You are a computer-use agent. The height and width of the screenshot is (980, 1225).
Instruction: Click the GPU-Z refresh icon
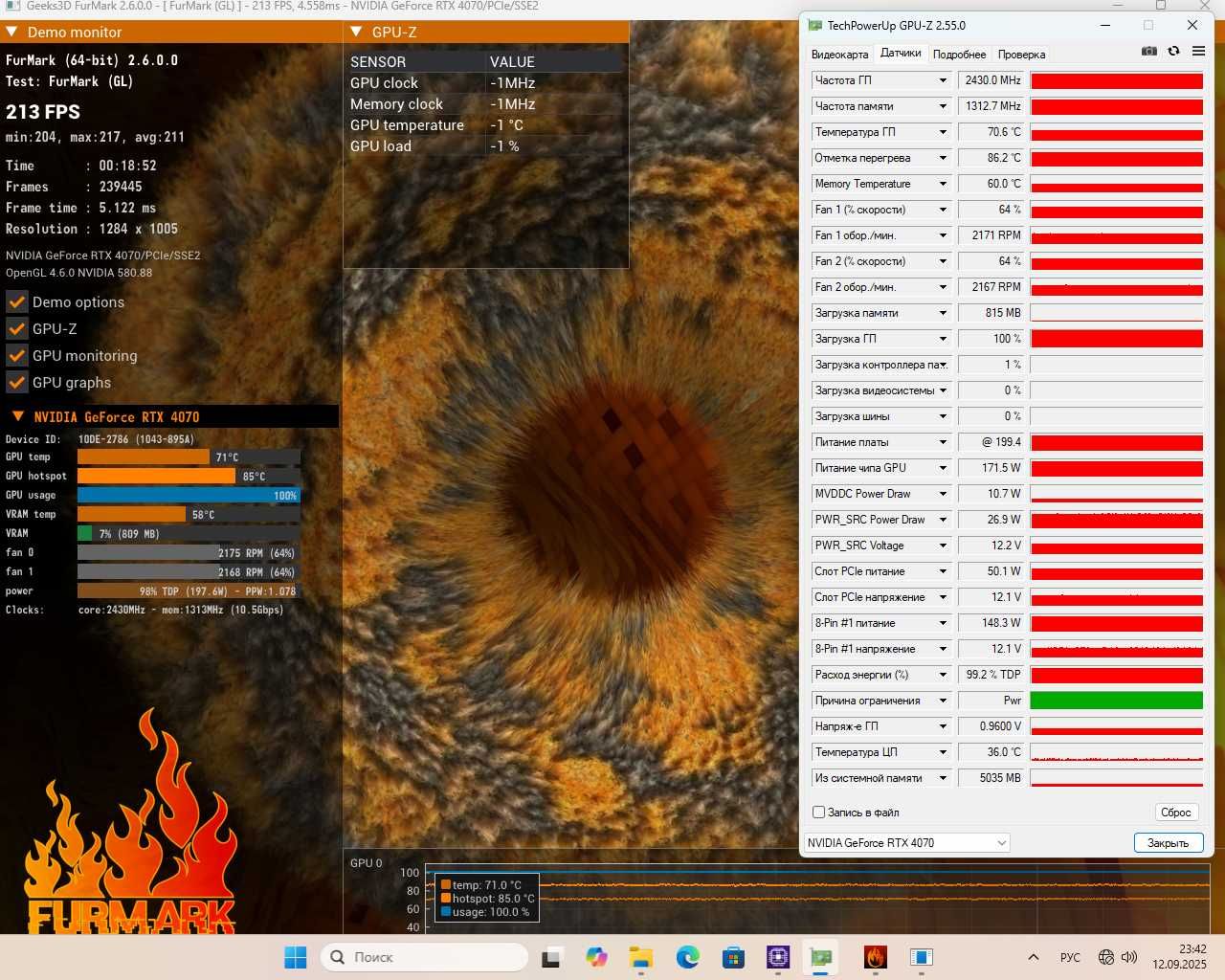pos(1173,52)
